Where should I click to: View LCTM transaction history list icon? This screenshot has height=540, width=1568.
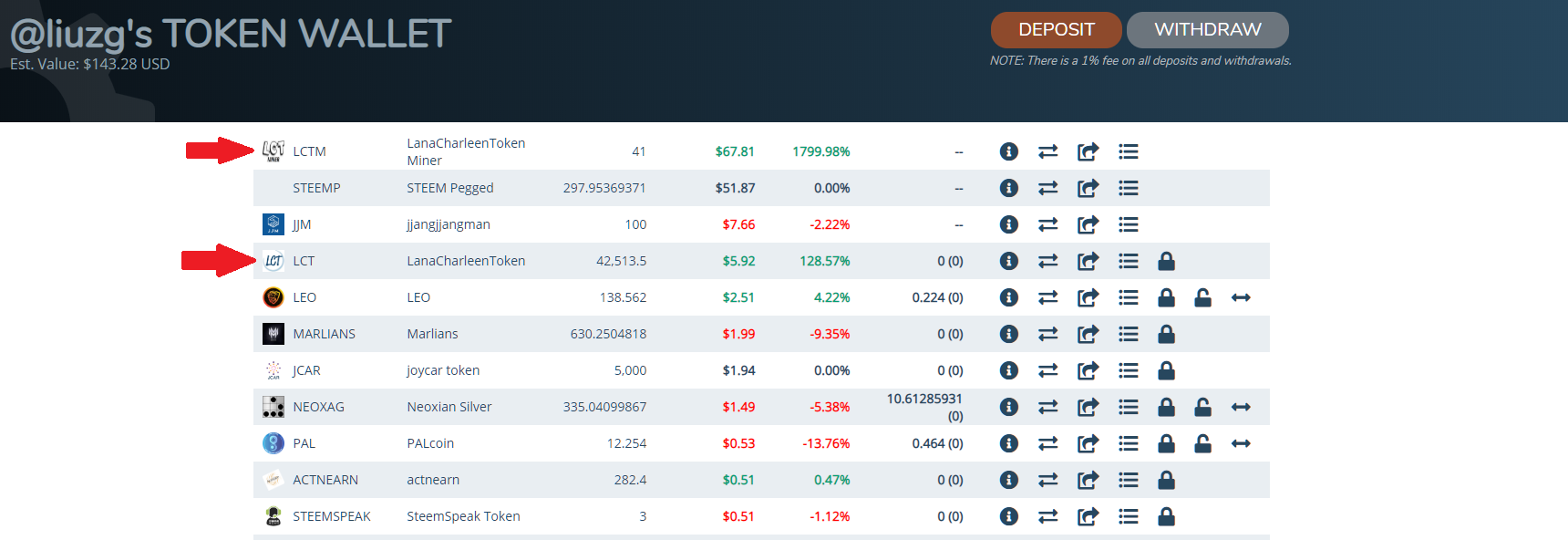point(1129,151)
